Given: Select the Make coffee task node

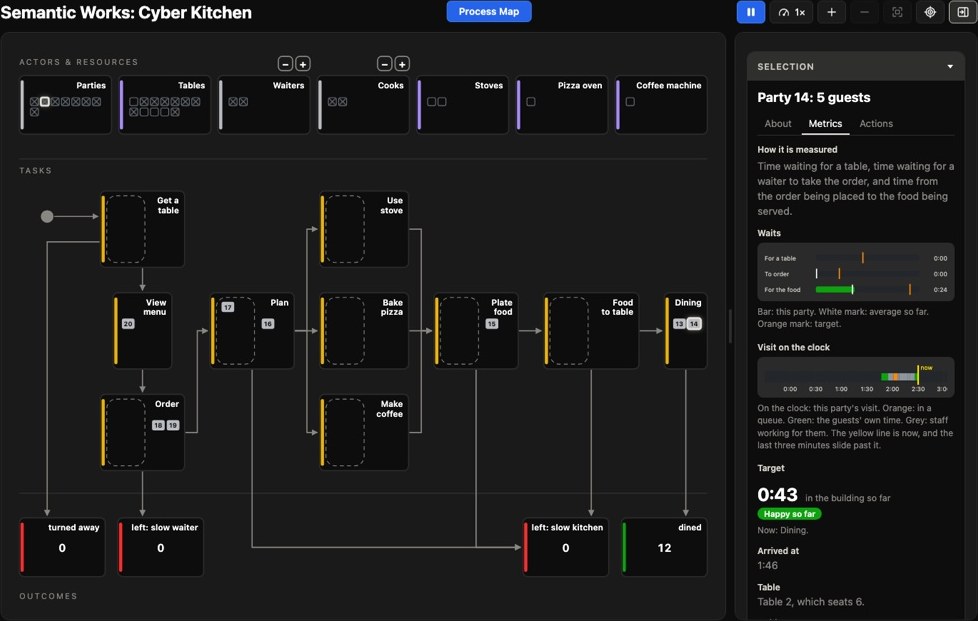Looking at the screenshot, I should (364, 432).
